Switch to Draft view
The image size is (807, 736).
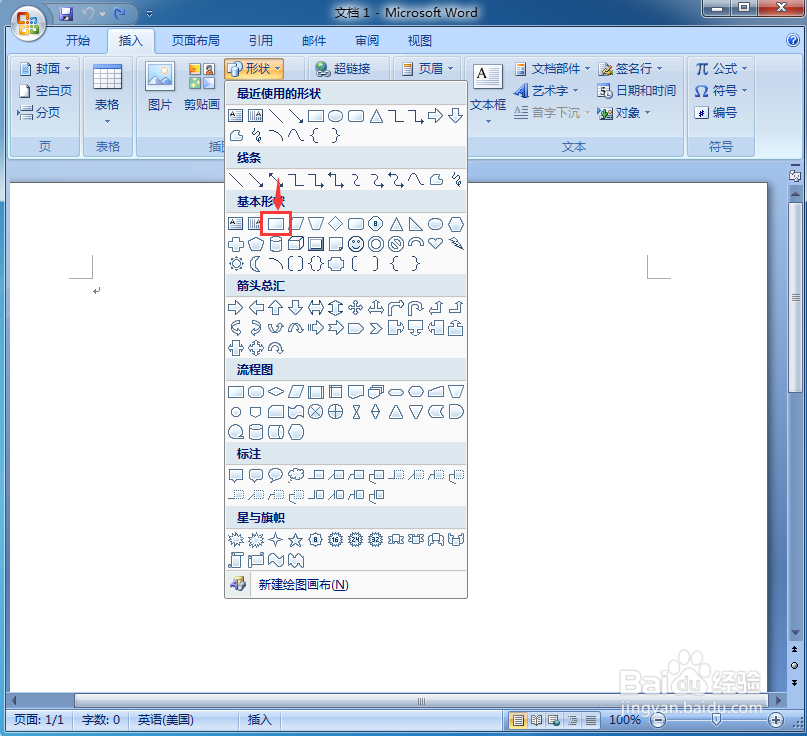(591, 720)
